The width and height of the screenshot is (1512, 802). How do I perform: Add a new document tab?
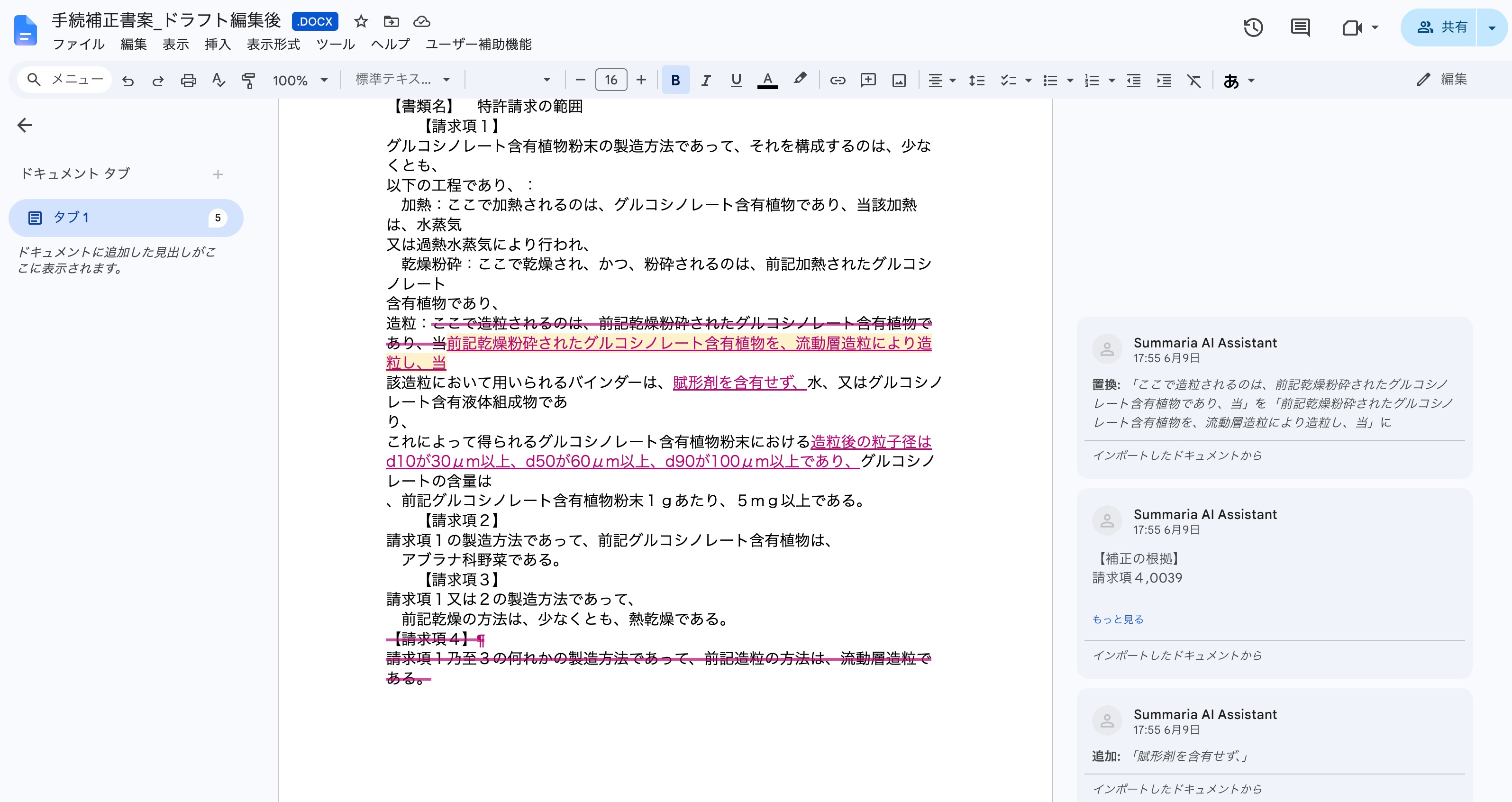[218, 174]
